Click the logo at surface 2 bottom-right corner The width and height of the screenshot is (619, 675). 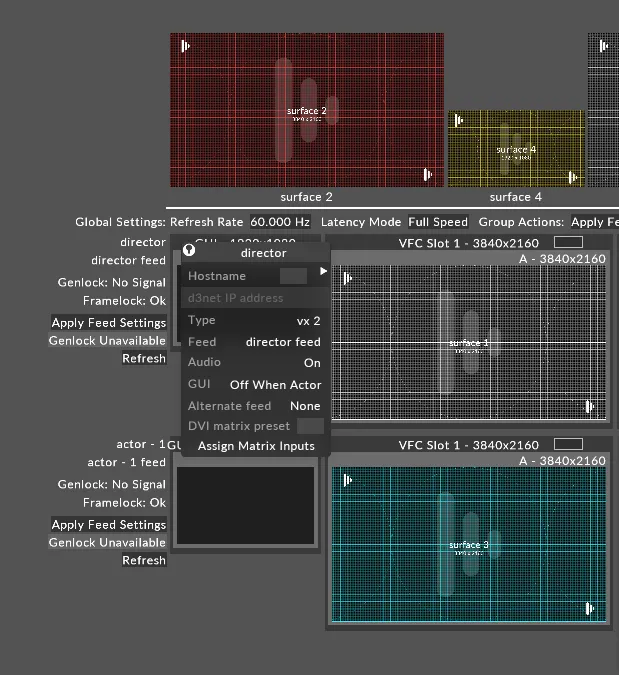[429, 174]
